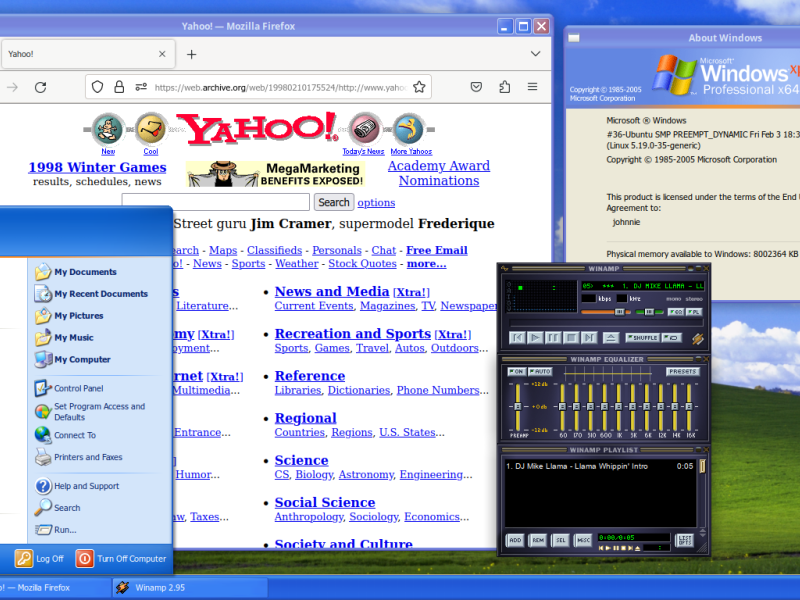Click the Winamp lightning bolt about icon
800x600 pixels.
pyautogui.click(x=697, y=338)
